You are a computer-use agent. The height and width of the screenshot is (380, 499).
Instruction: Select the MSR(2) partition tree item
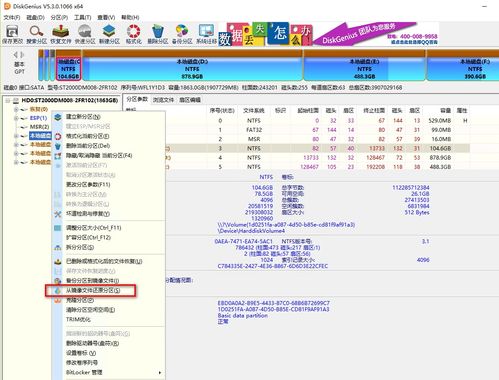(x=39, y=127)
